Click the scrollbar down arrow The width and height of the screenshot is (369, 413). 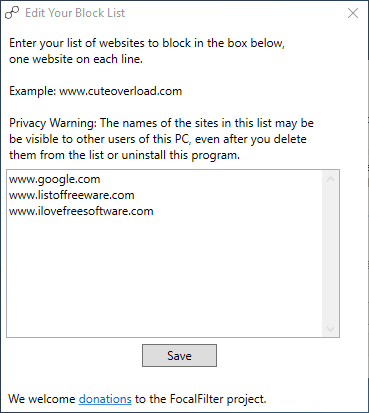330,329
